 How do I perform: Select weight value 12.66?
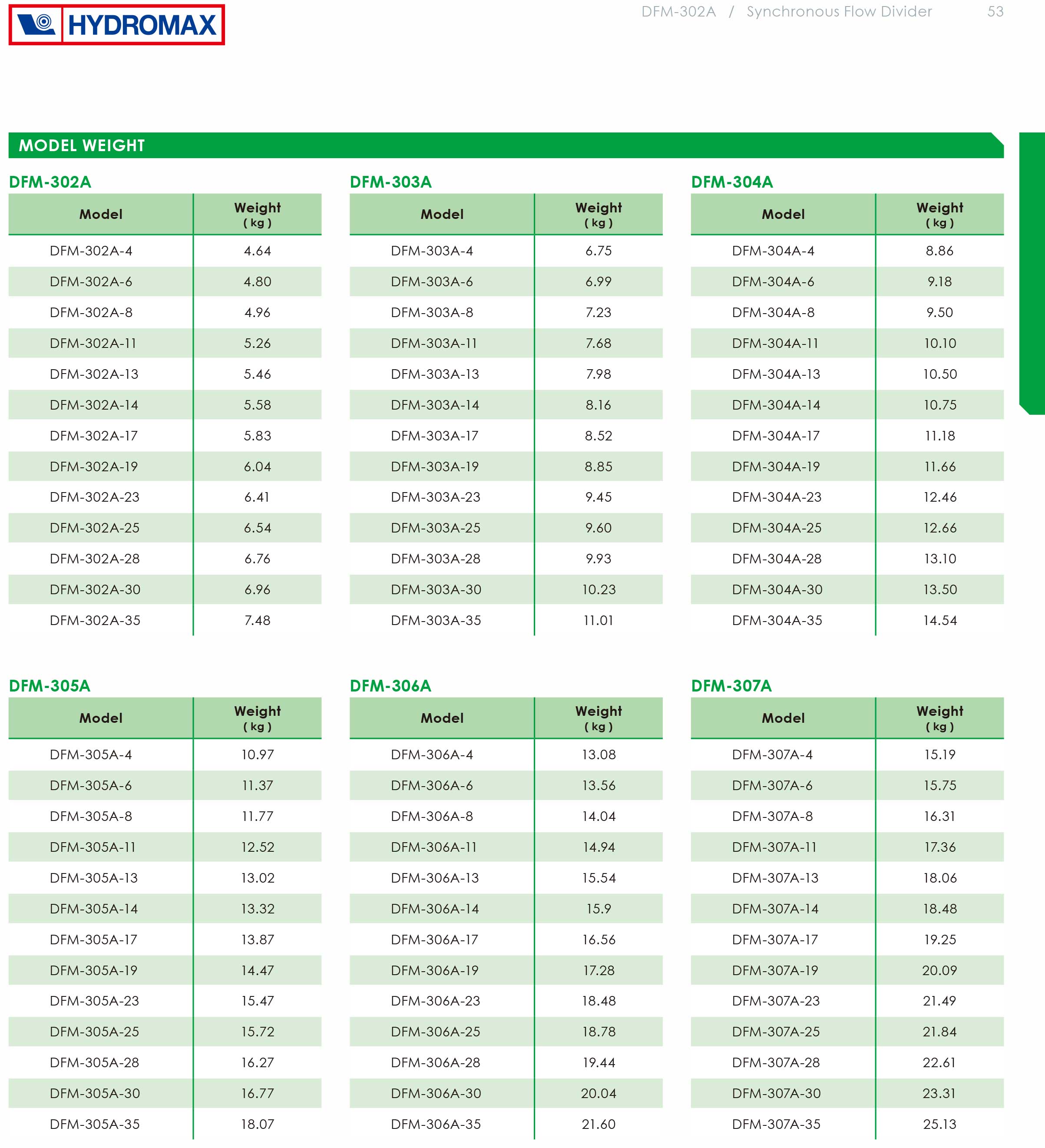(x=939, y=528)
